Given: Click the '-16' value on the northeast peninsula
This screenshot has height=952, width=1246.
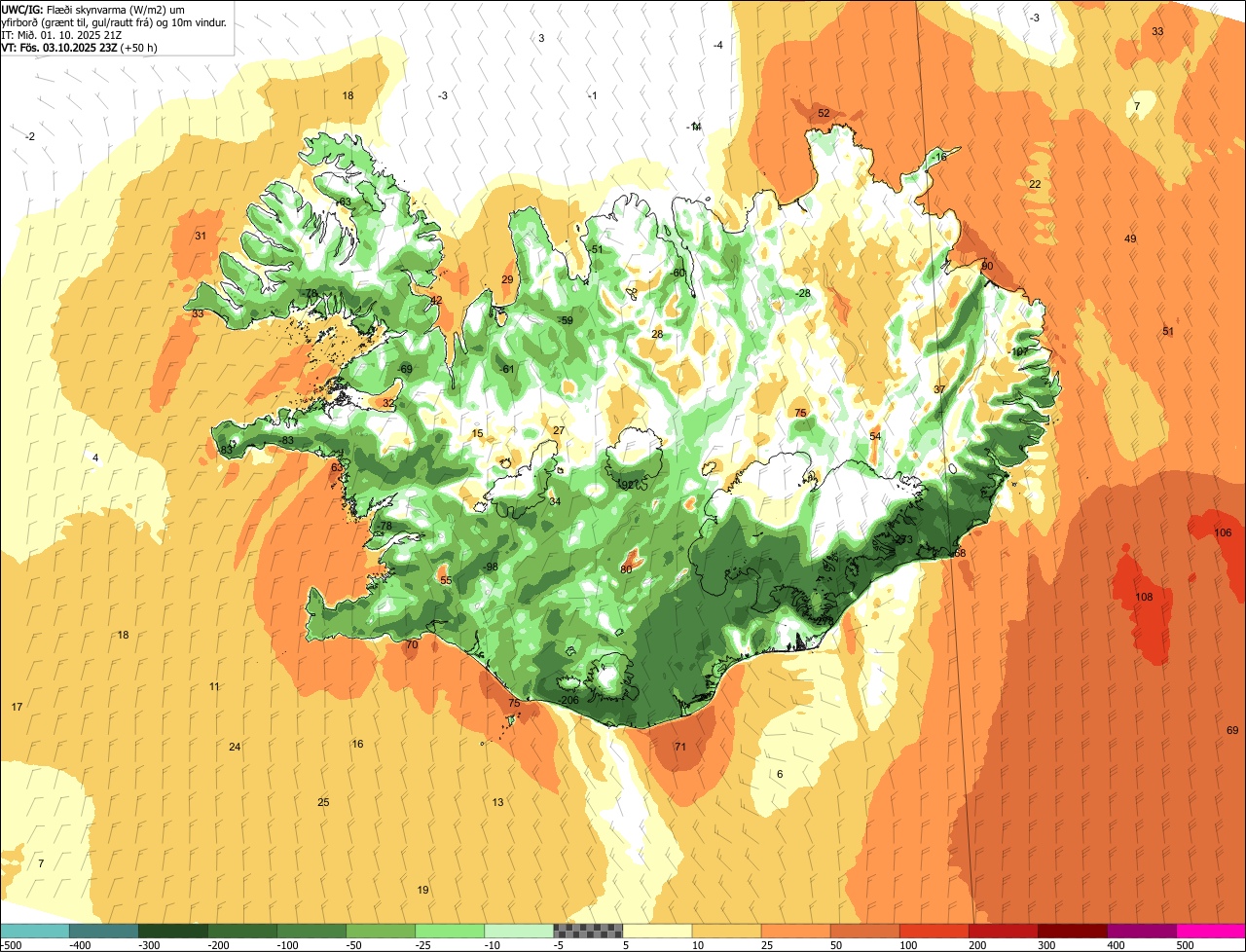Looking at the screenshot, I should point(938,157).
